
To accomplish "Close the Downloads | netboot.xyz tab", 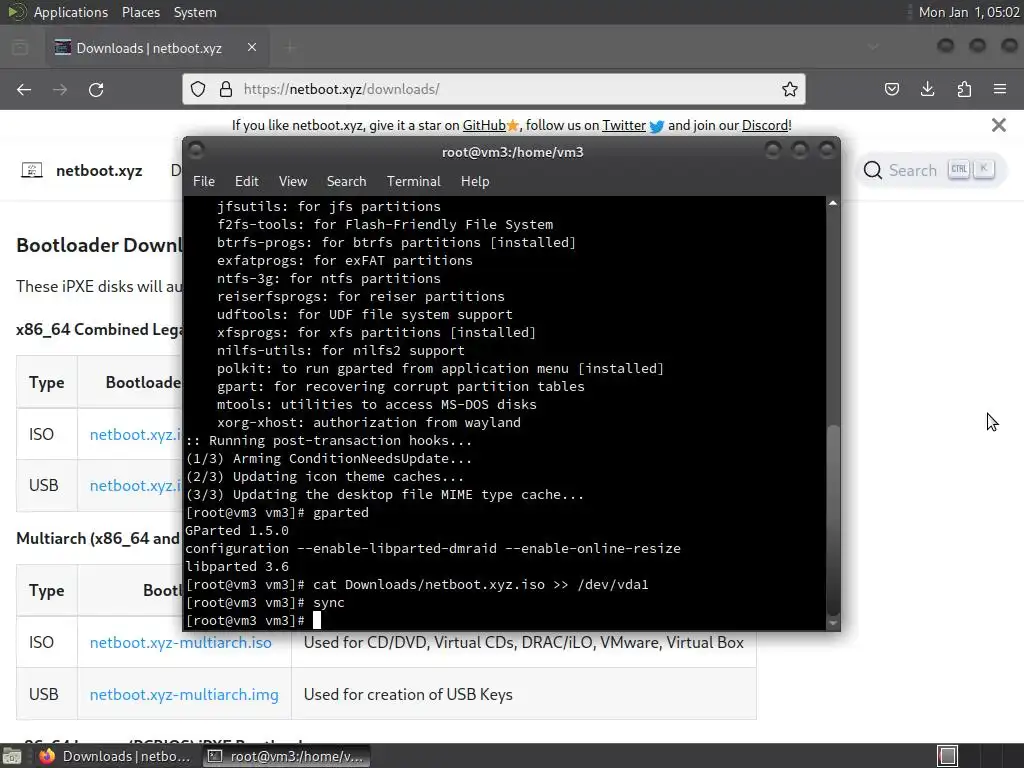I will pyautogui.click(x=251, y=47).
